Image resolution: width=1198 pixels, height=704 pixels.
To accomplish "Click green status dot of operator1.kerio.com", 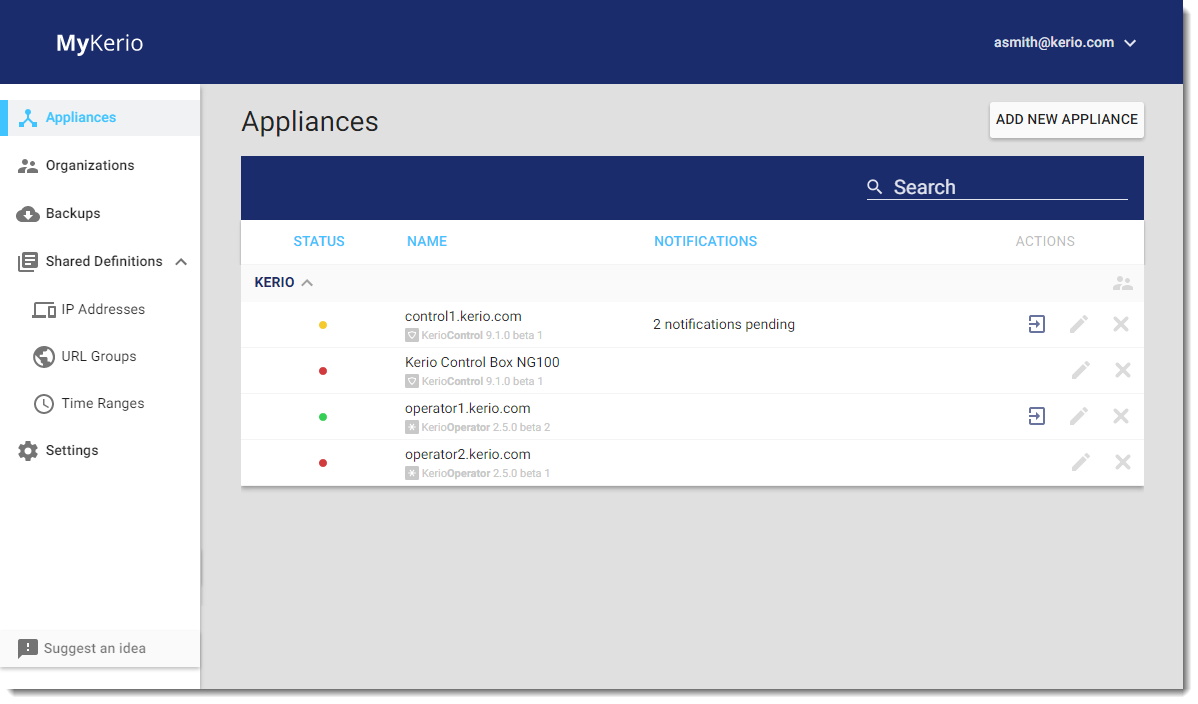I will point(323,417).
